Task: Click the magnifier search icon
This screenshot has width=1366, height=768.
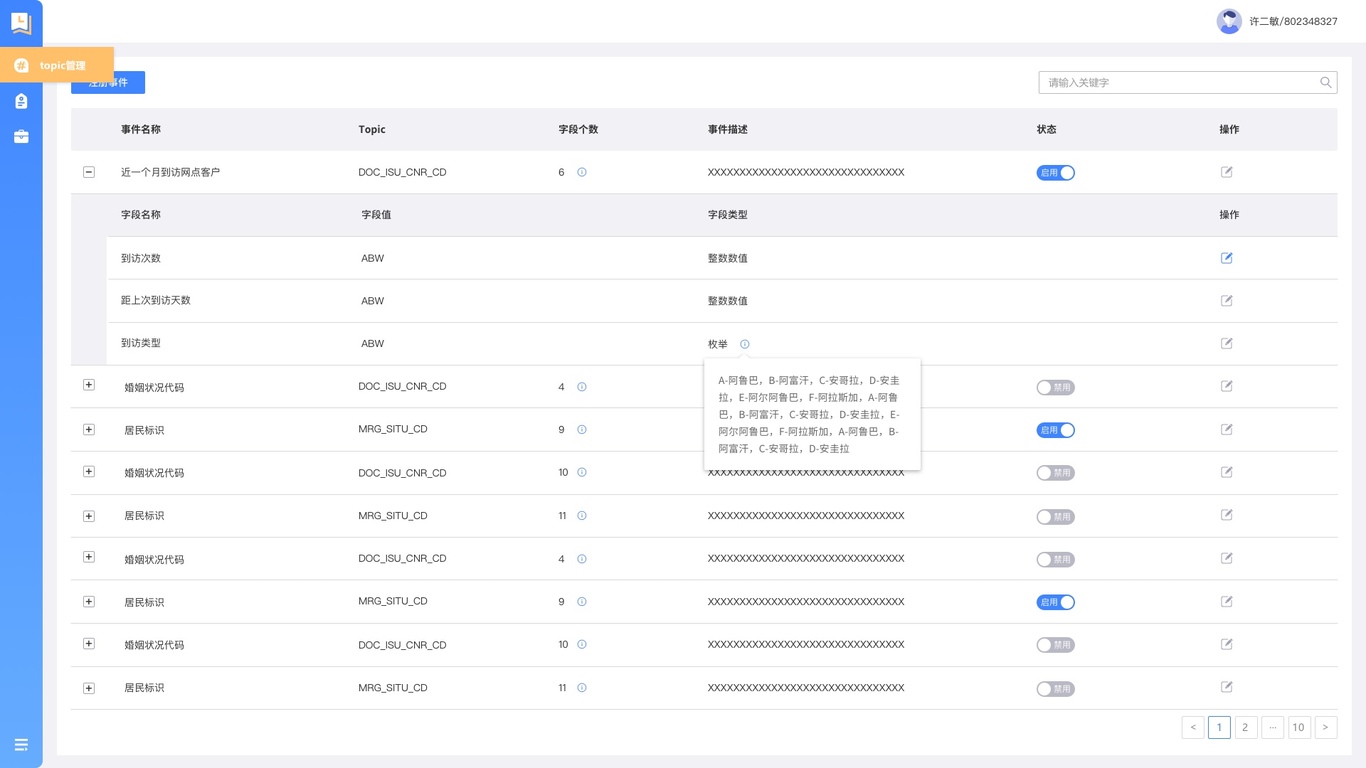Action: point(1326,82)
